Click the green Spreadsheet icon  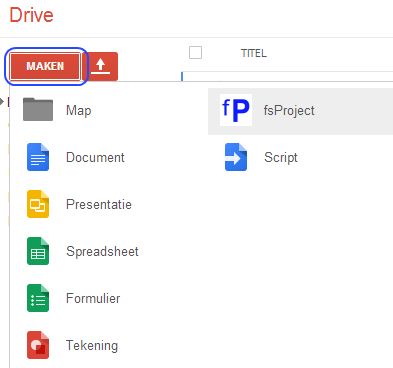tap(38, 251)
